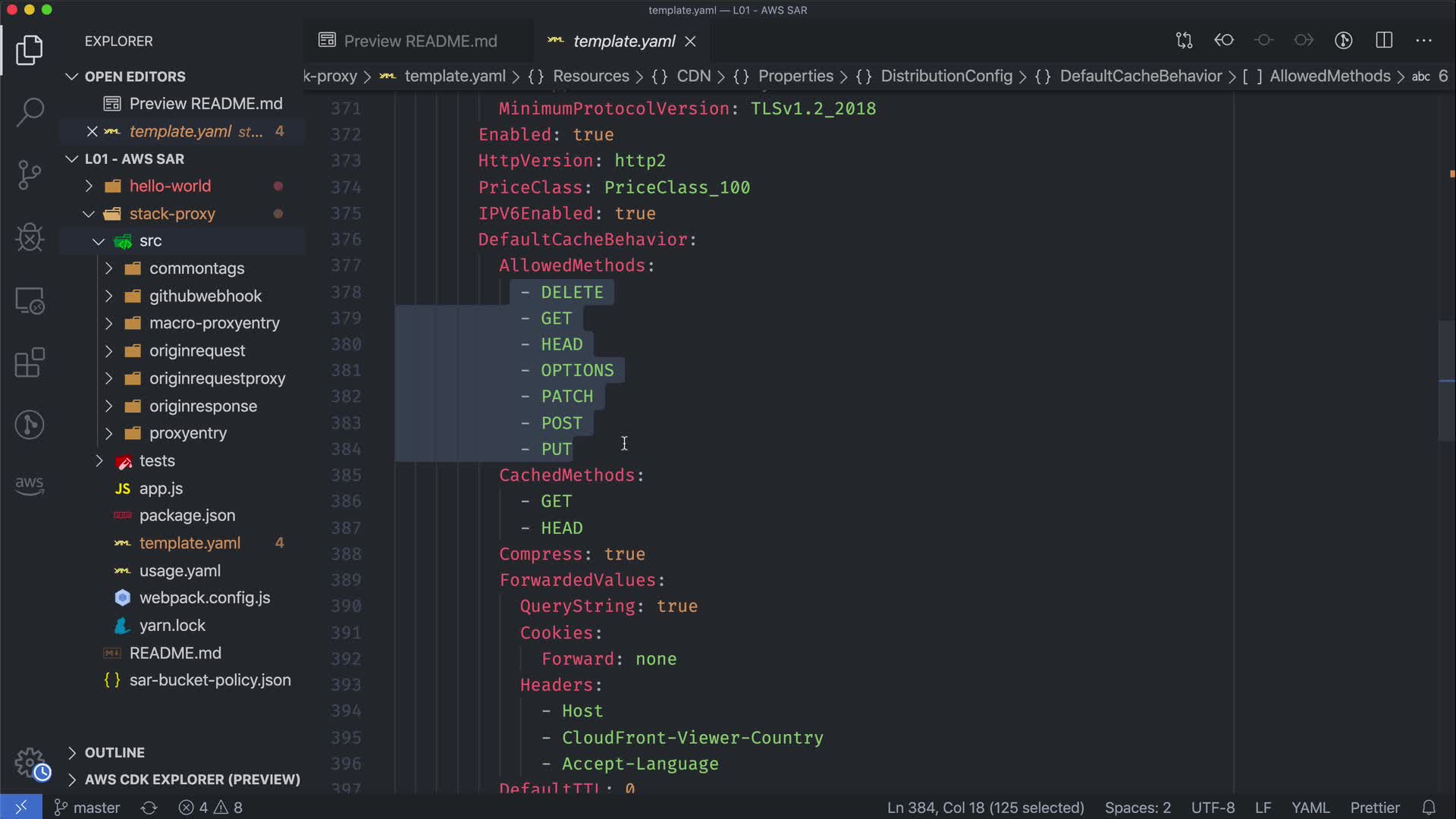
Task: Open Source Control view in activity bar
Action: click(x=30, y=175)
